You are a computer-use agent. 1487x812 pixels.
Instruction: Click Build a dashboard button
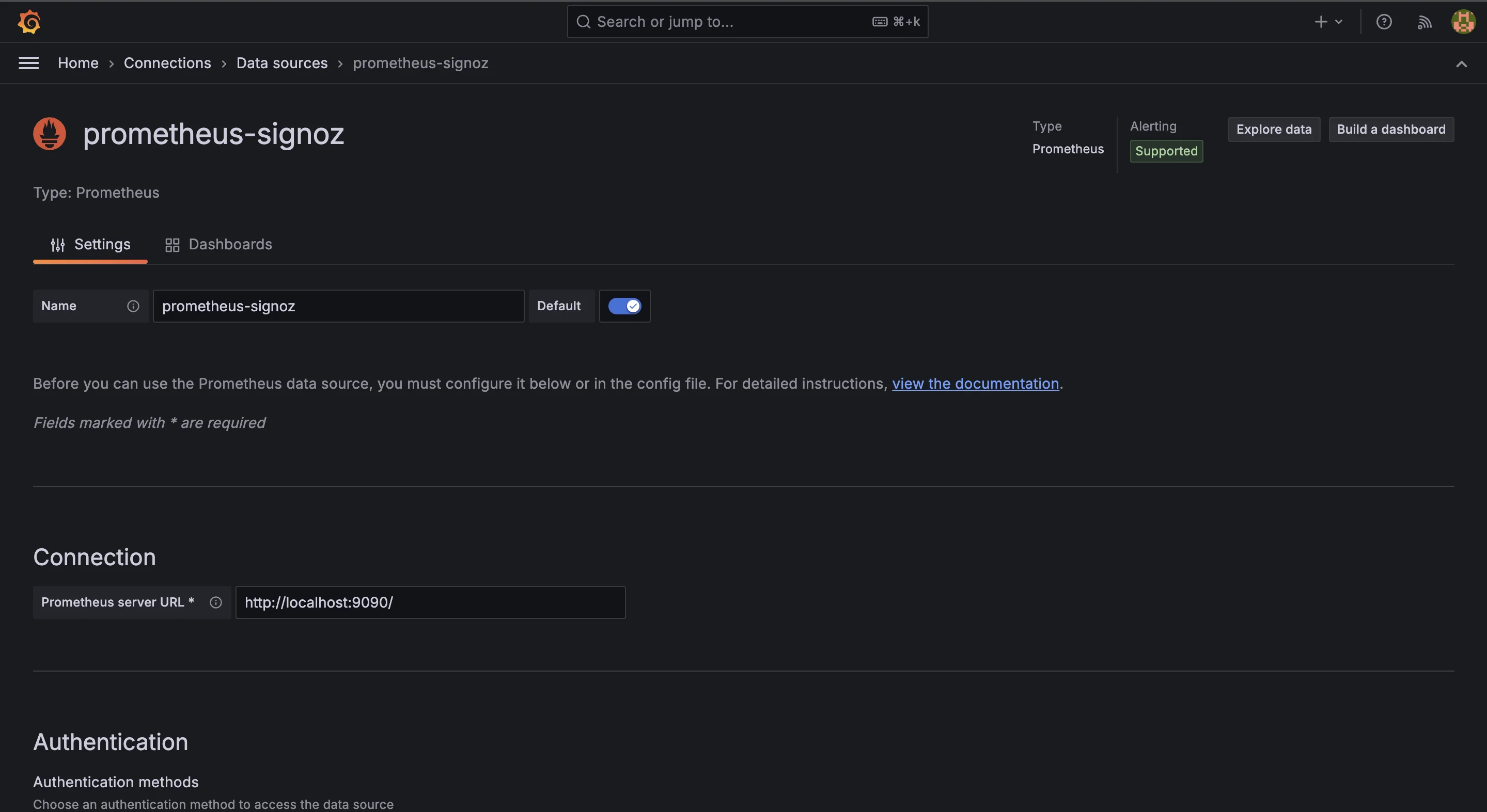click(1391, 129)
